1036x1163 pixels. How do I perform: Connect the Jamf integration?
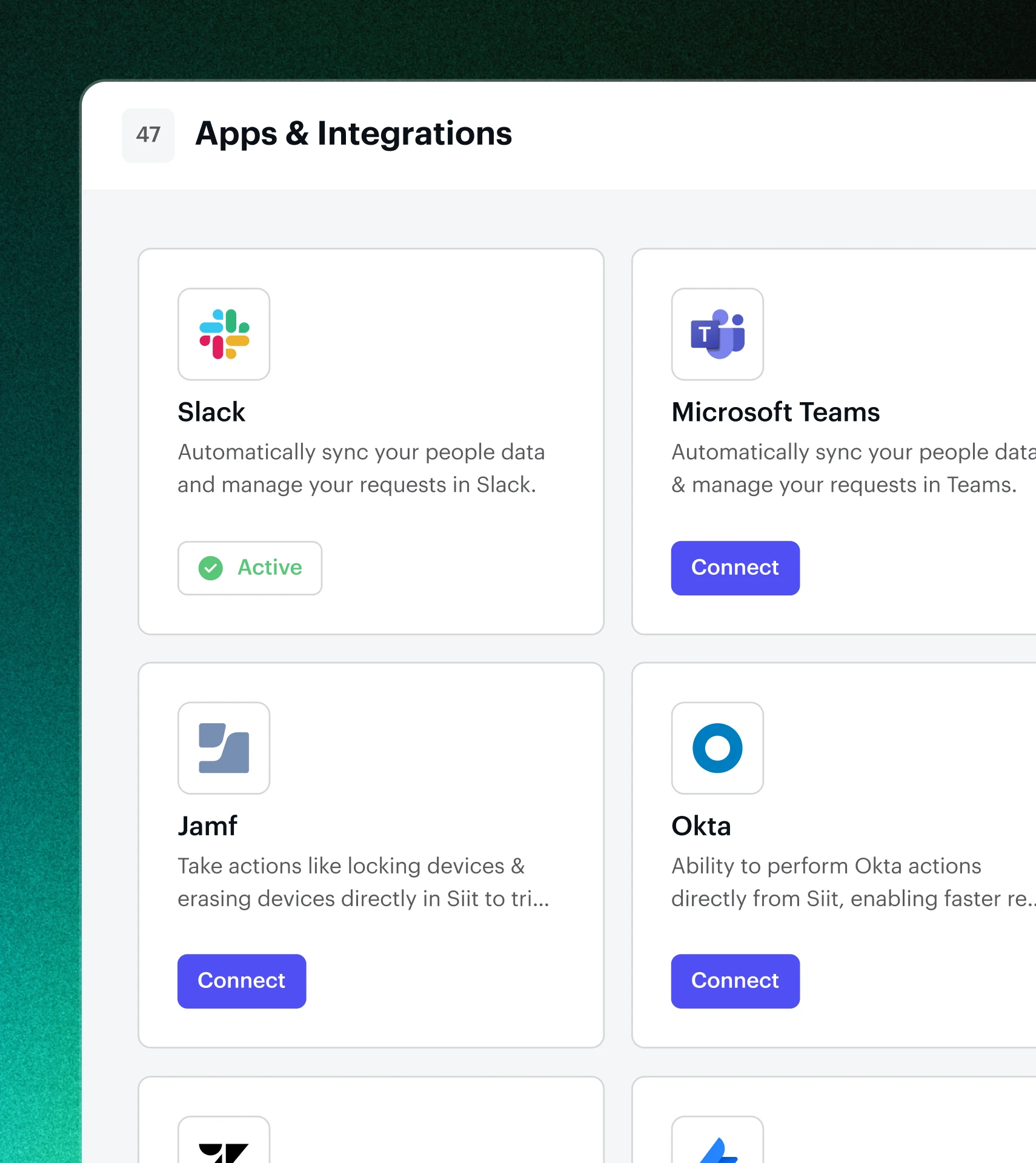click(241, 981)
